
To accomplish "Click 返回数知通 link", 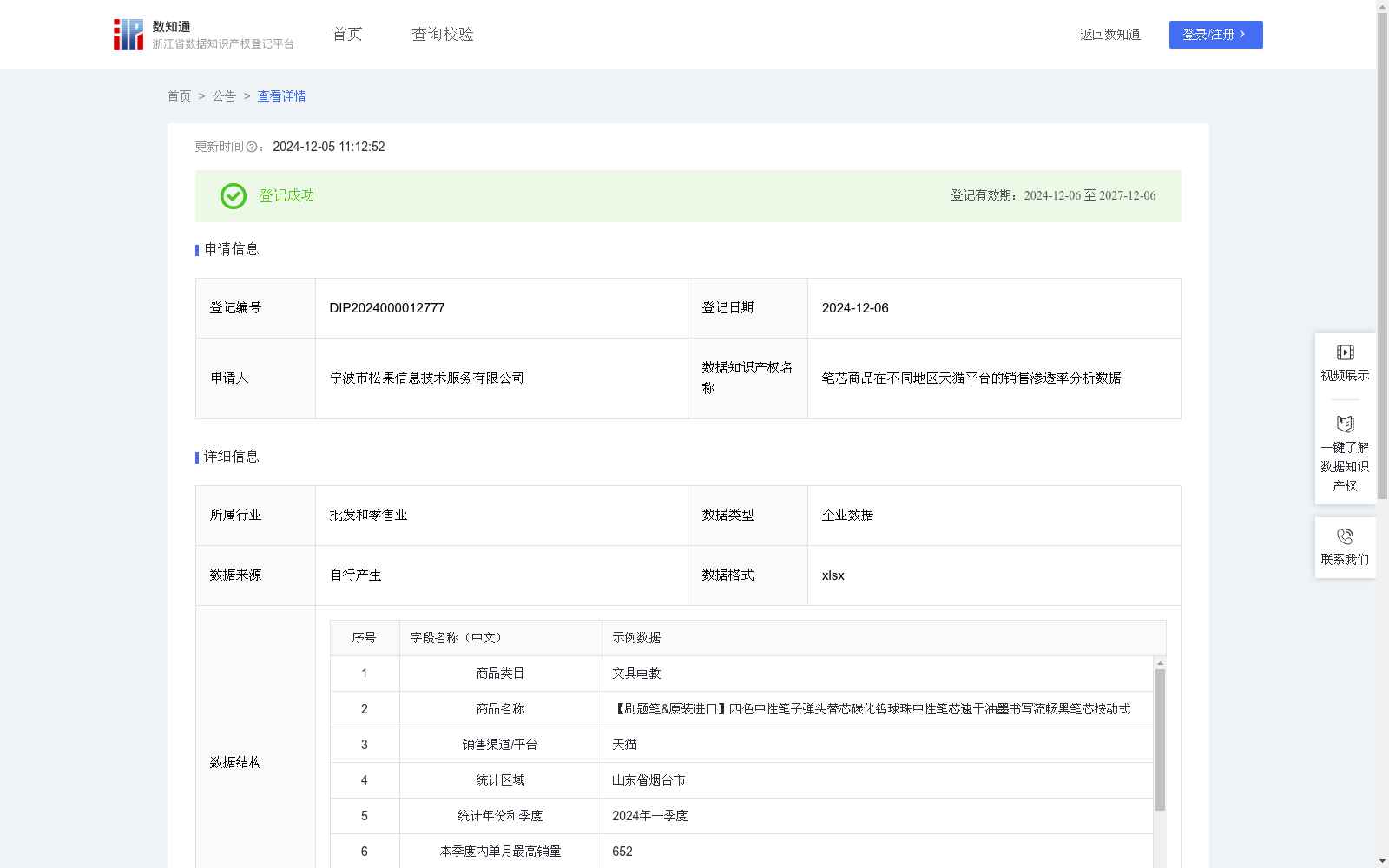I will click(x=1110, y=35).
